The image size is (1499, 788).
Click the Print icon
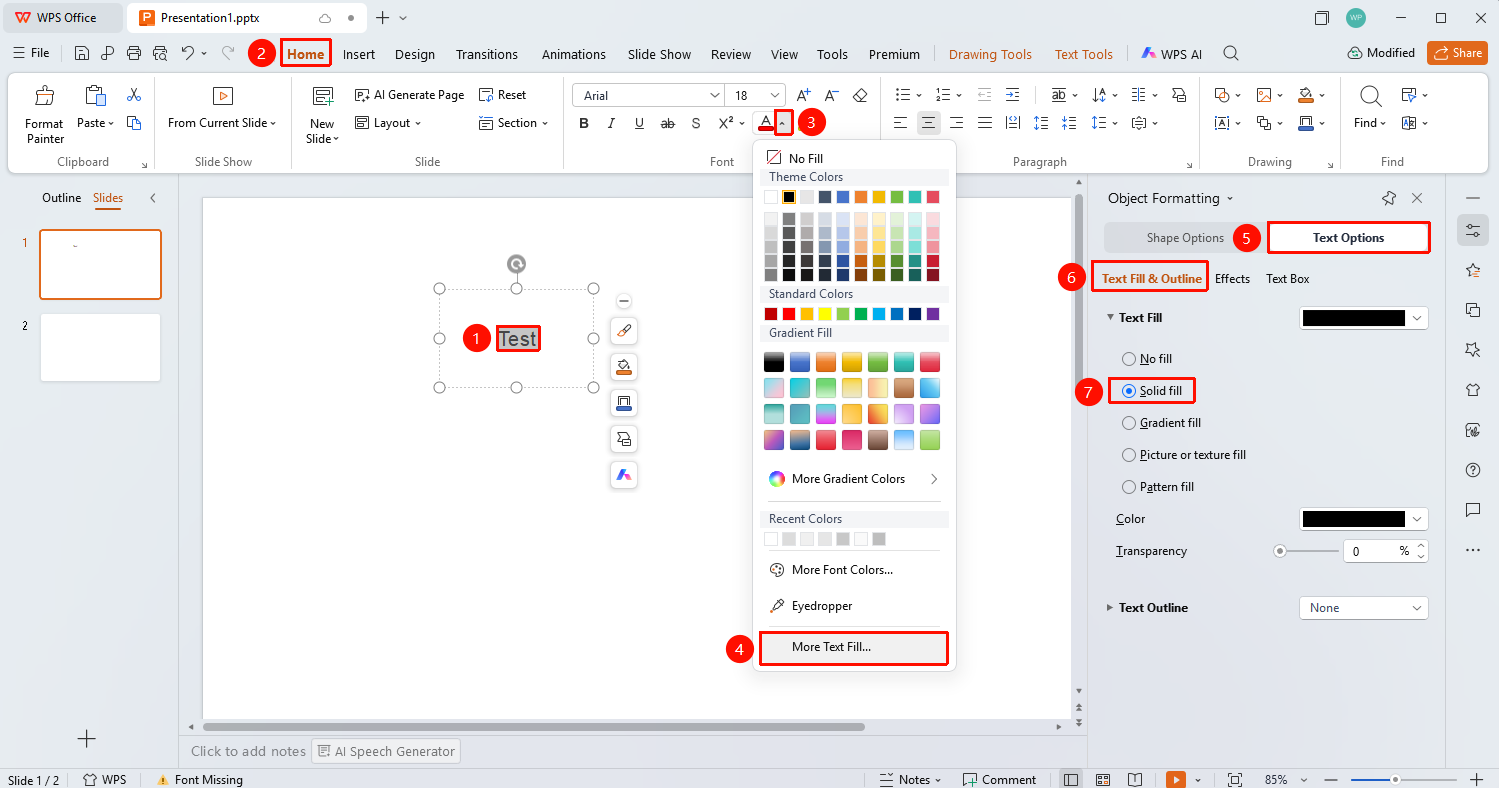tap(134, 53)
